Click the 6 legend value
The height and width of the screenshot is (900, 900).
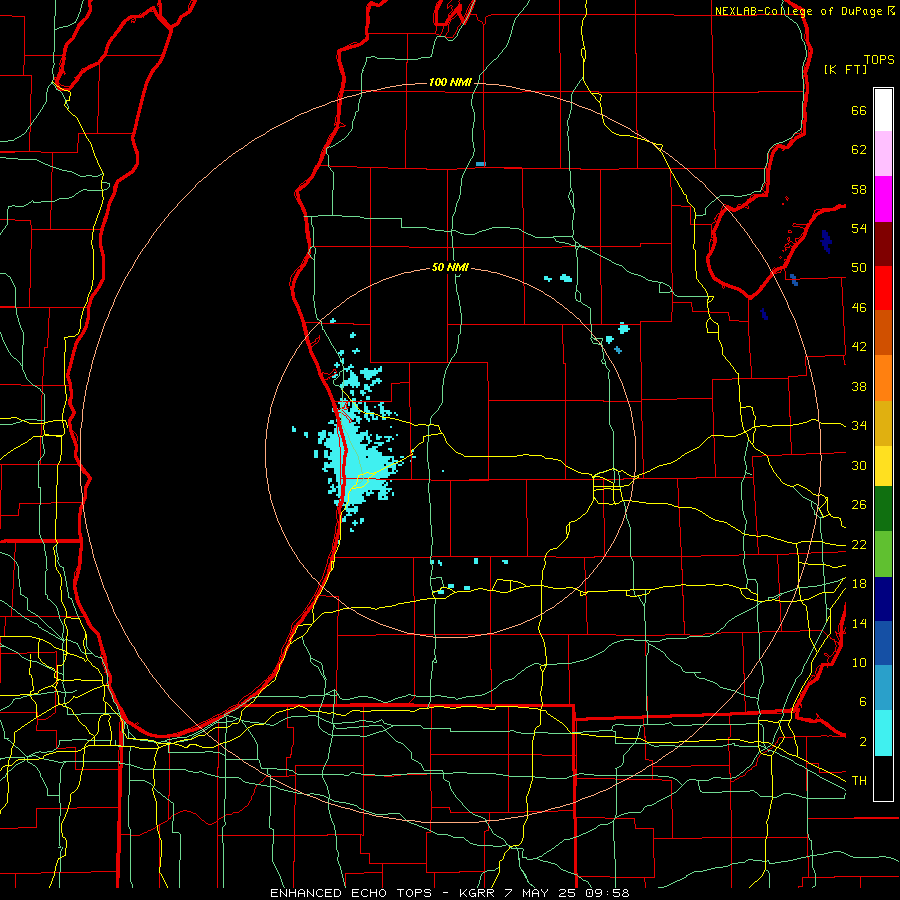coord(862,702)
